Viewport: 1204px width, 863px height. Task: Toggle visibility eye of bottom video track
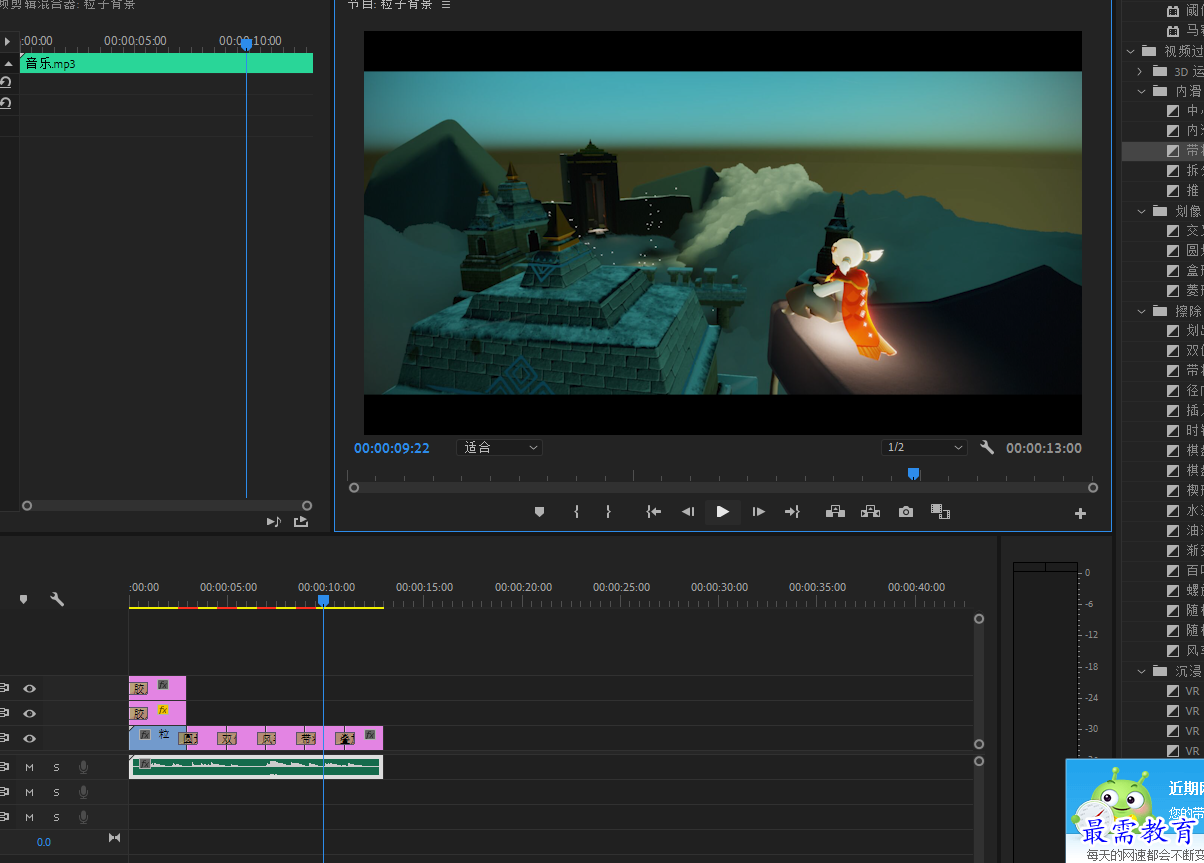[30, 738]
